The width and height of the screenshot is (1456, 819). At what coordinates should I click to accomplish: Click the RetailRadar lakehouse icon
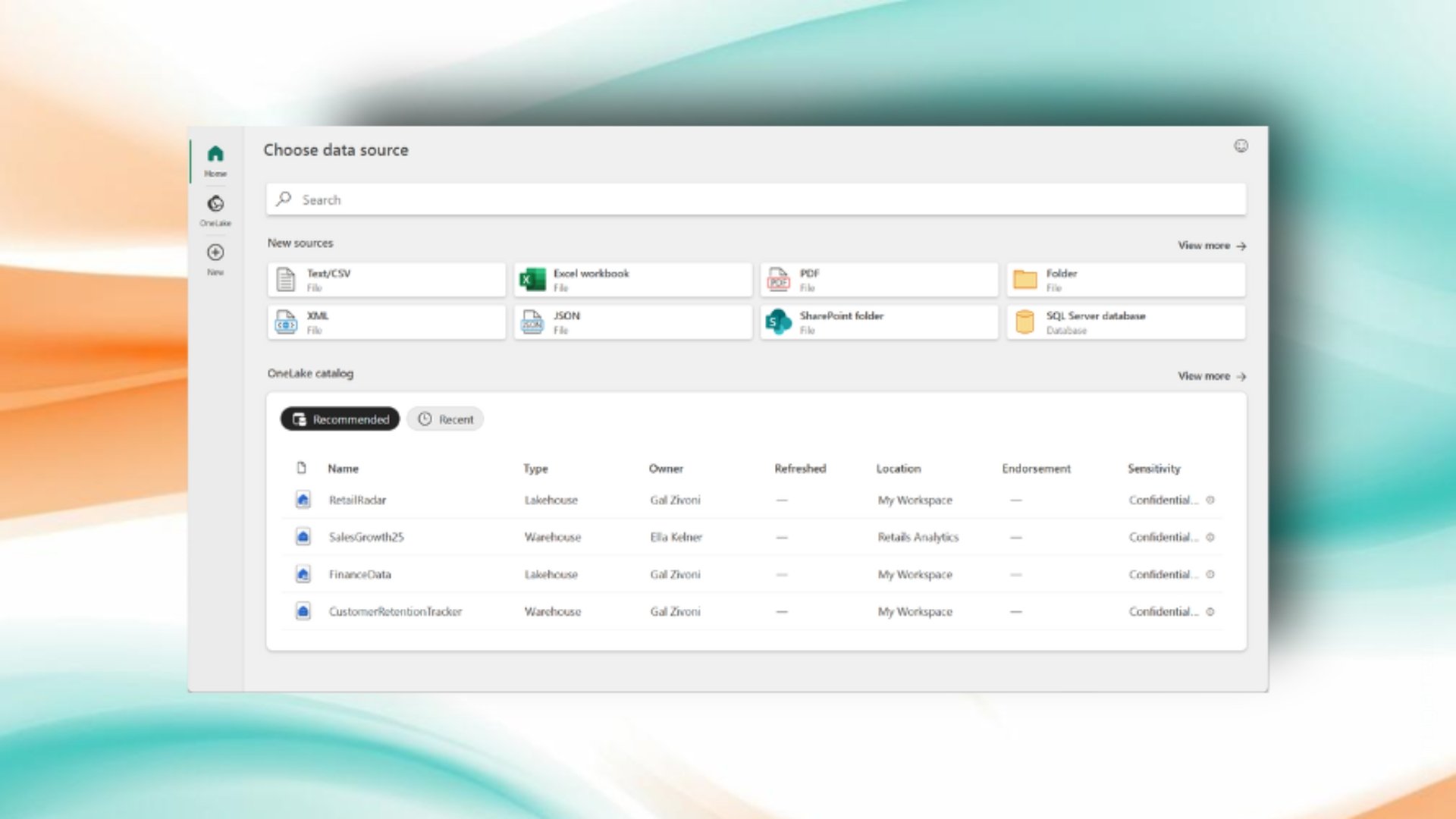303,500
